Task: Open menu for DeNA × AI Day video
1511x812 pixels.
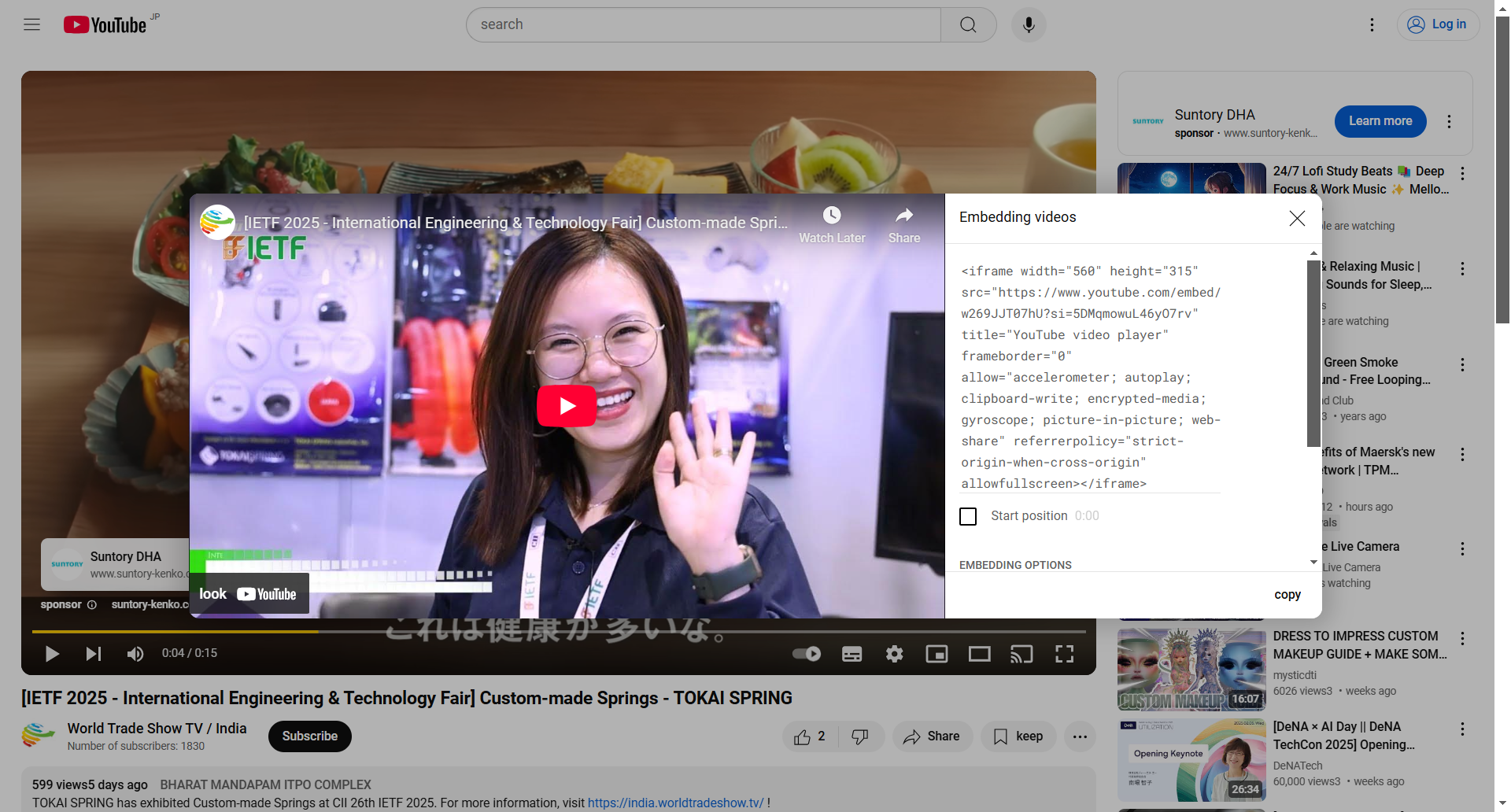Action: click(1462, 729)
